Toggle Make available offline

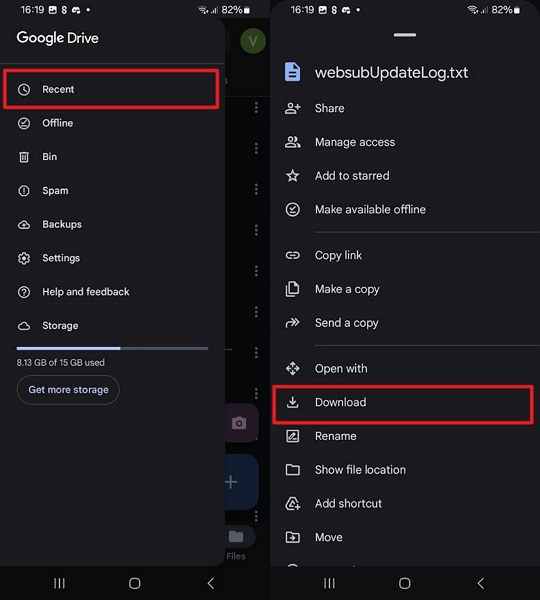405,210
